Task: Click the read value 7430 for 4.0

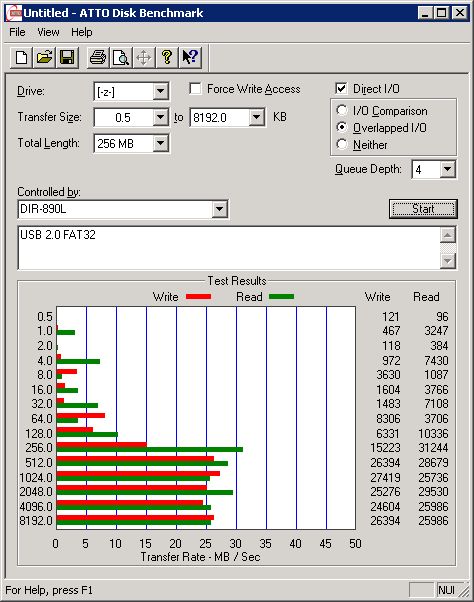Action: [436, 361]
